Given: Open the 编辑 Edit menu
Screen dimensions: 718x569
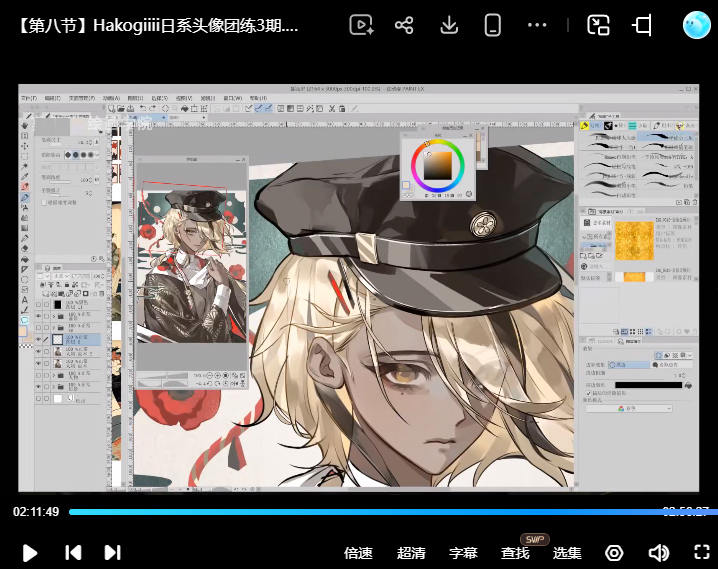Looking at the screenshot, I should [52, 98].
